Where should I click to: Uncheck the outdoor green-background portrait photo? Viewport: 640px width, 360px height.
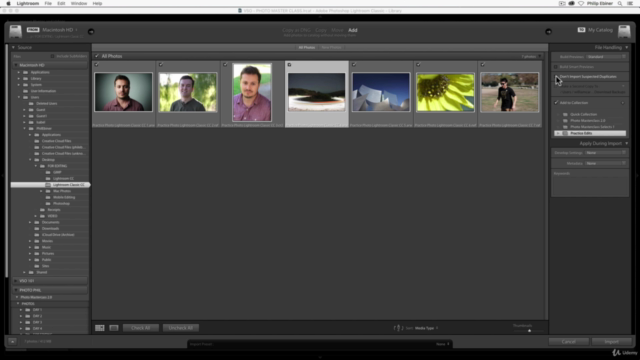(x=161, y=64)
